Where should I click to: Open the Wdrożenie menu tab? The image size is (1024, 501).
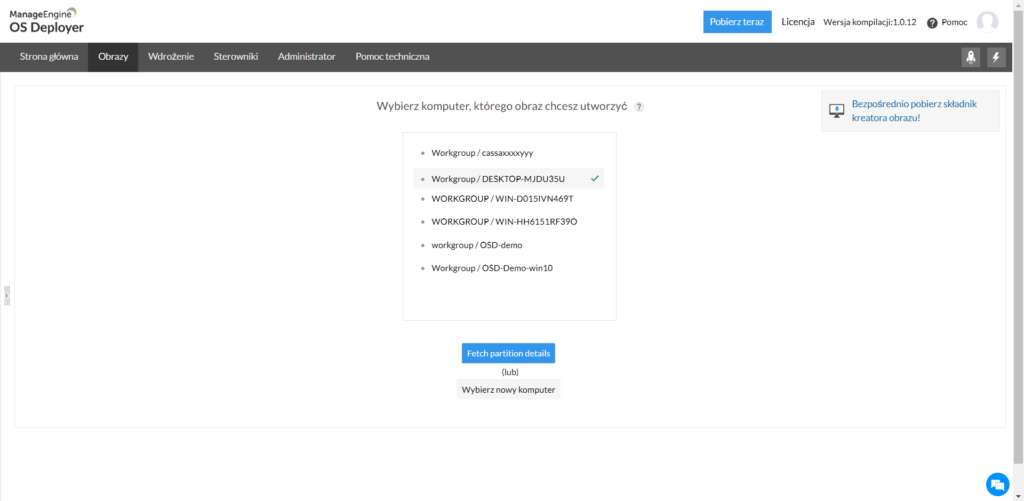171,57
